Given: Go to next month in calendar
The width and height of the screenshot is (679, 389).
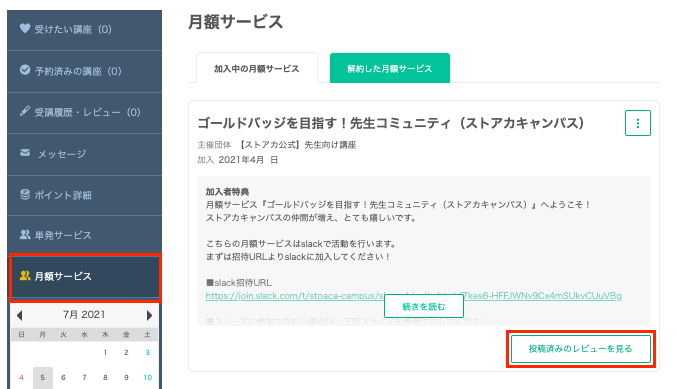Looking at the screenshot, I should (x=149, y=315).
